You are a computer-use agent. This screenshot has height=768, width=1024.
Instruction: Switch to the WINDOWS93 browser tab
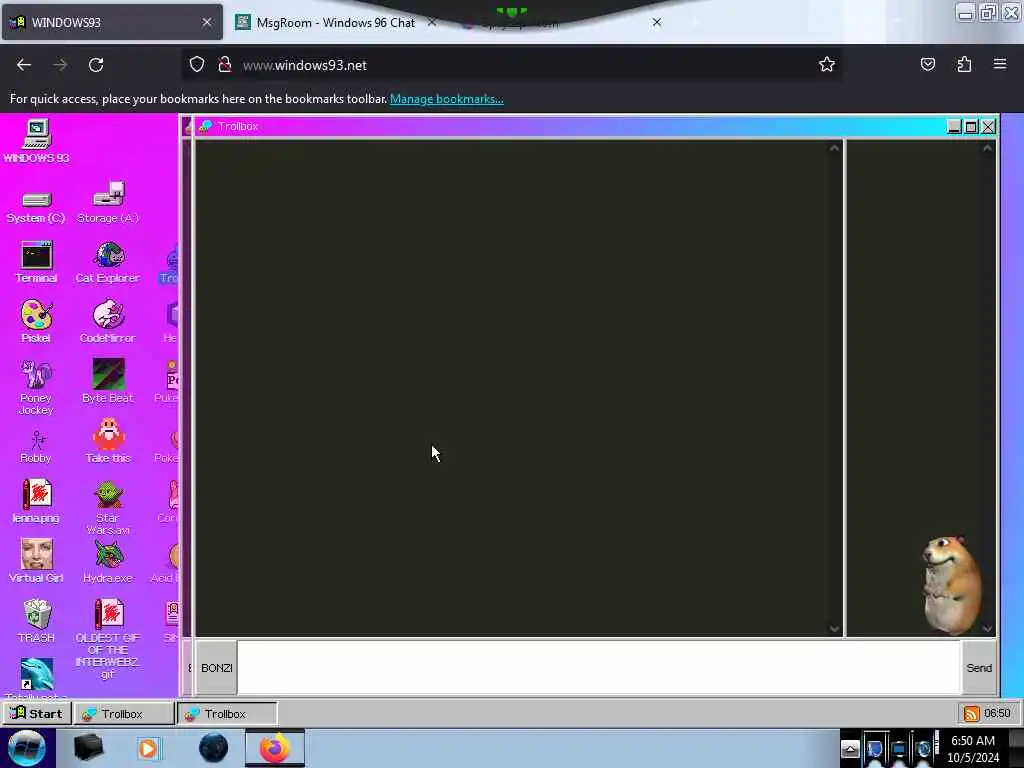112,22
